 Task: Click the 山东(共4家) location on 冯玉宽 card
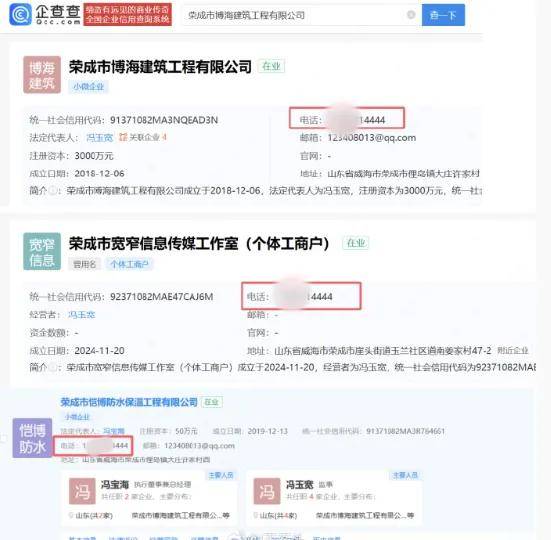point(278,515)
